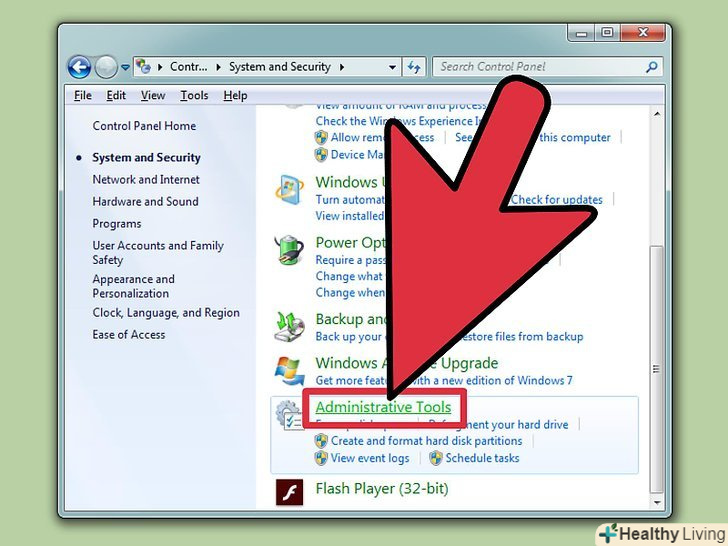Image resolution: width=728 pixels, height=546 pixels.
Task: Click the magnifier search icon
Action: (652, 67)
